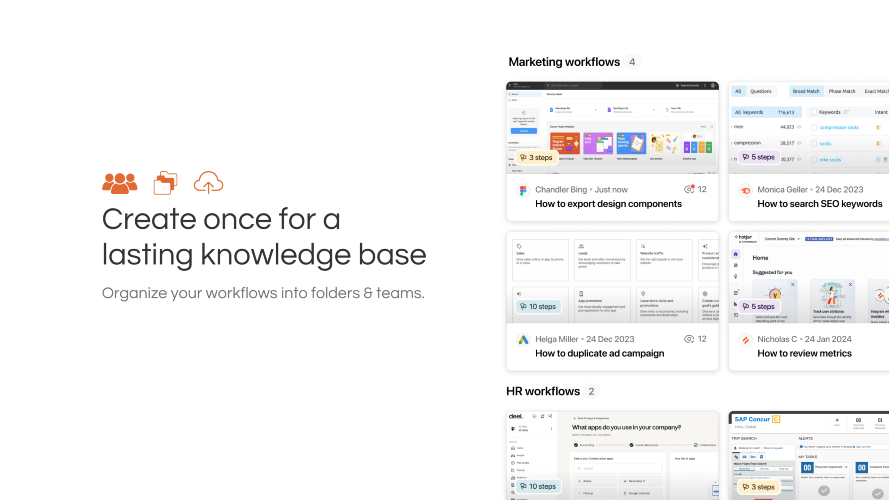Screen dimensions: 889x500
Task: Toggle eye icon next to 44,323
Action: [x=800, y=127]
